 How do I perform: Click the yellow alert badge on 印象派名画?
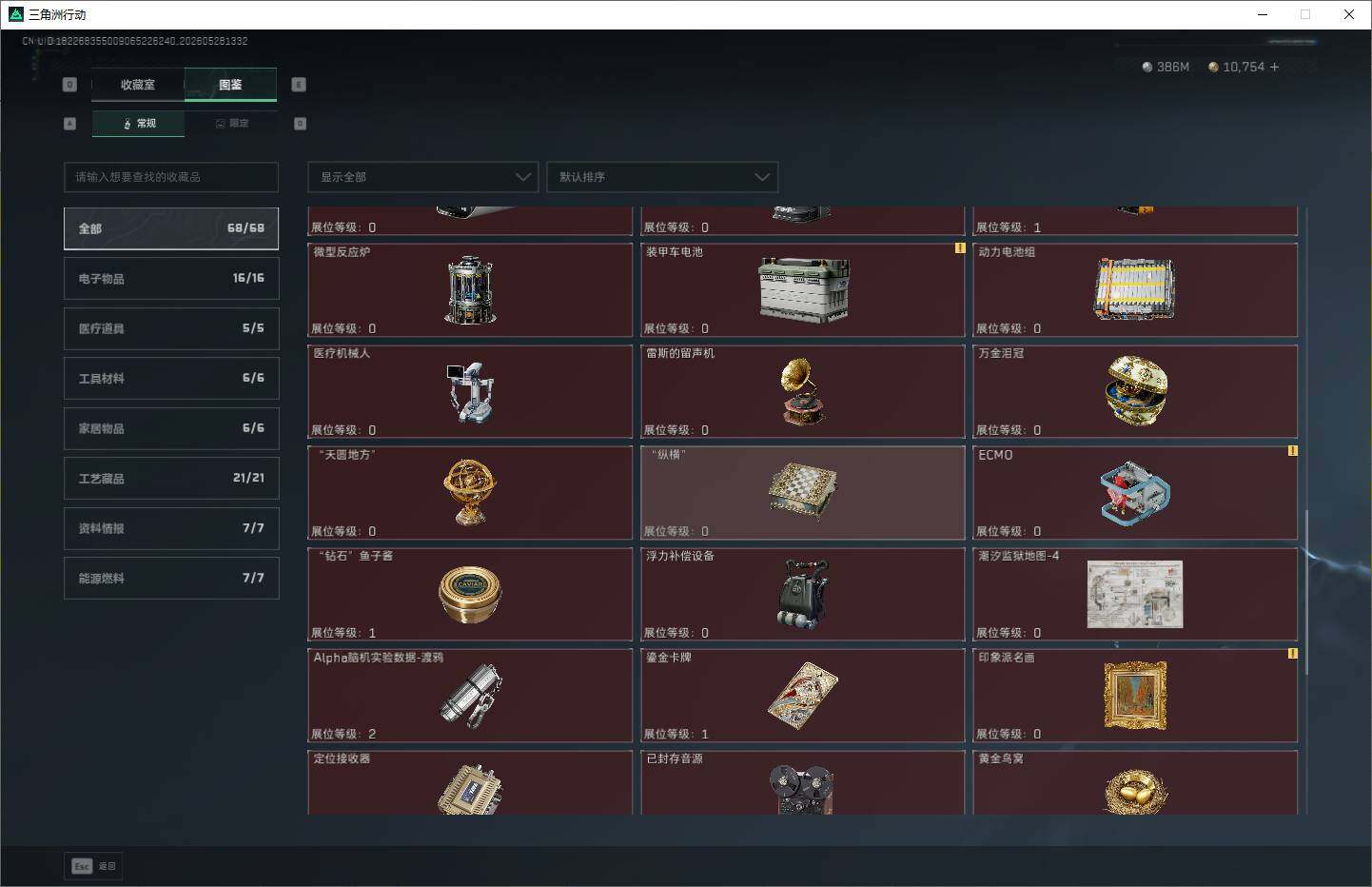(1292, 654)
